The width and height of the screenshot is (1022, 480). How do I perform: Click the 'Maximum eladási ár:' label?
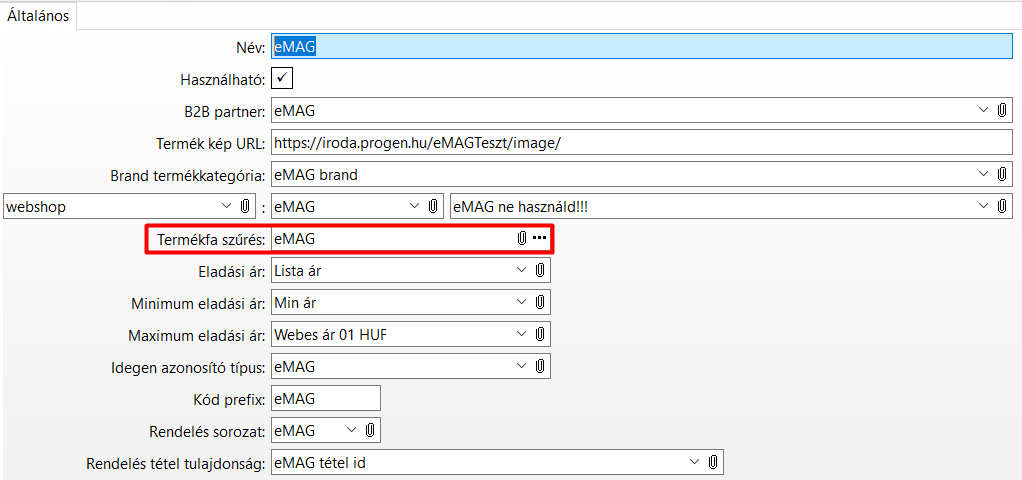click(197, 335)
